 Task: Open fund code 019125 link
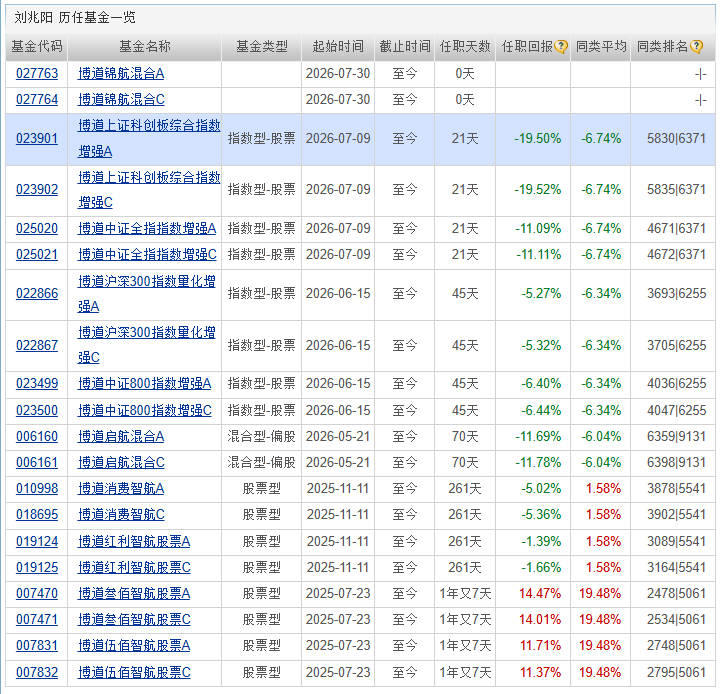pyautogui.click(x=37, y=568)
